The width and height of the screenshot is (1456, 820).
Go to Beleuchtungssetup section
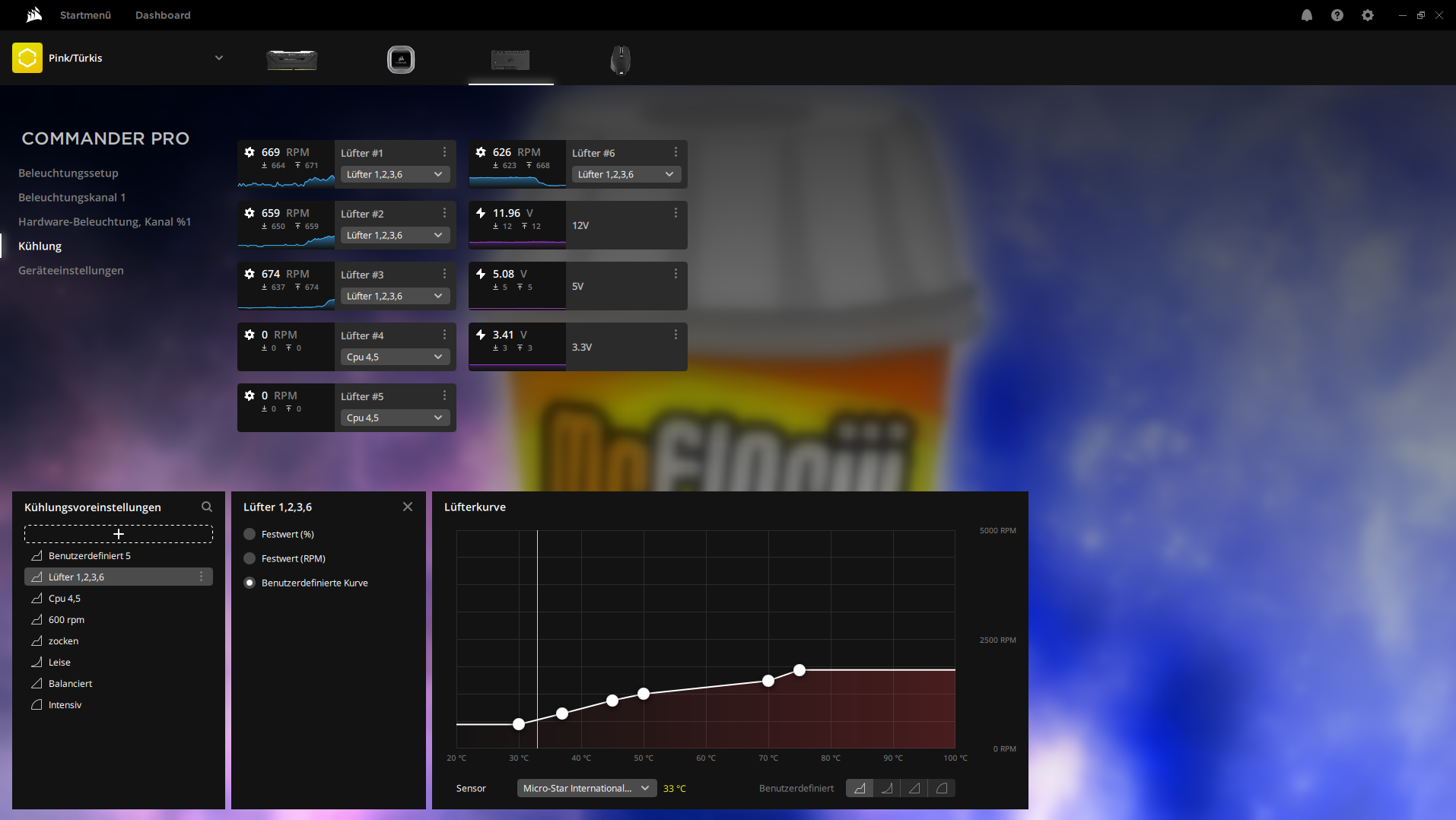pos(68,173)
